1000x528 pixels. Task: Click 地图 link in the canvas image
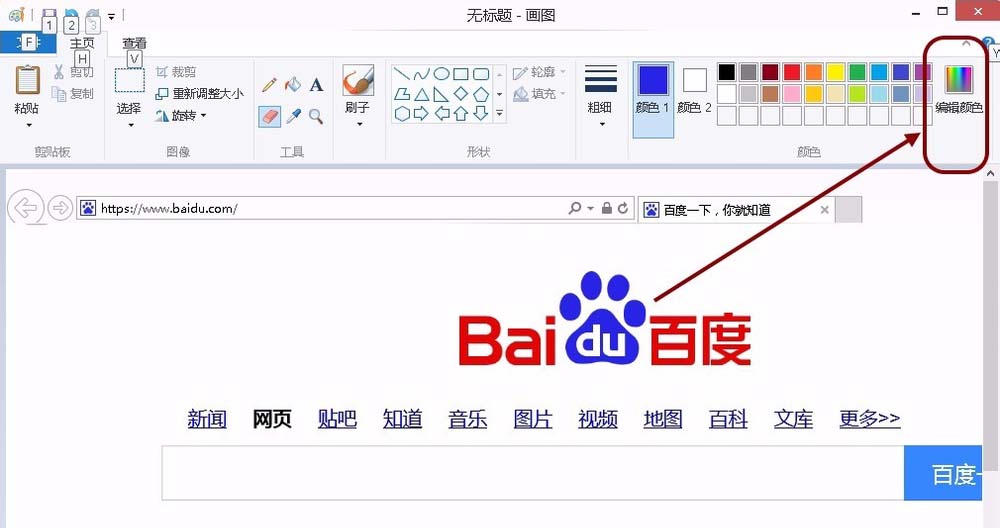663,419
